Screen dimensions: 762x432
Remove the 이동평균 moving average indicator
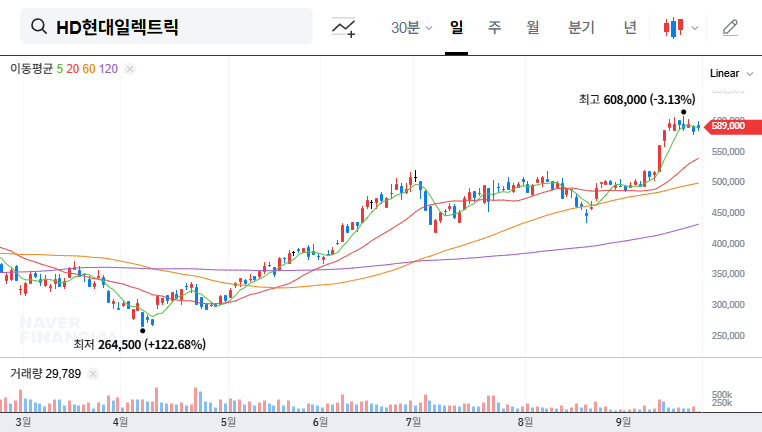click(130, 69)
